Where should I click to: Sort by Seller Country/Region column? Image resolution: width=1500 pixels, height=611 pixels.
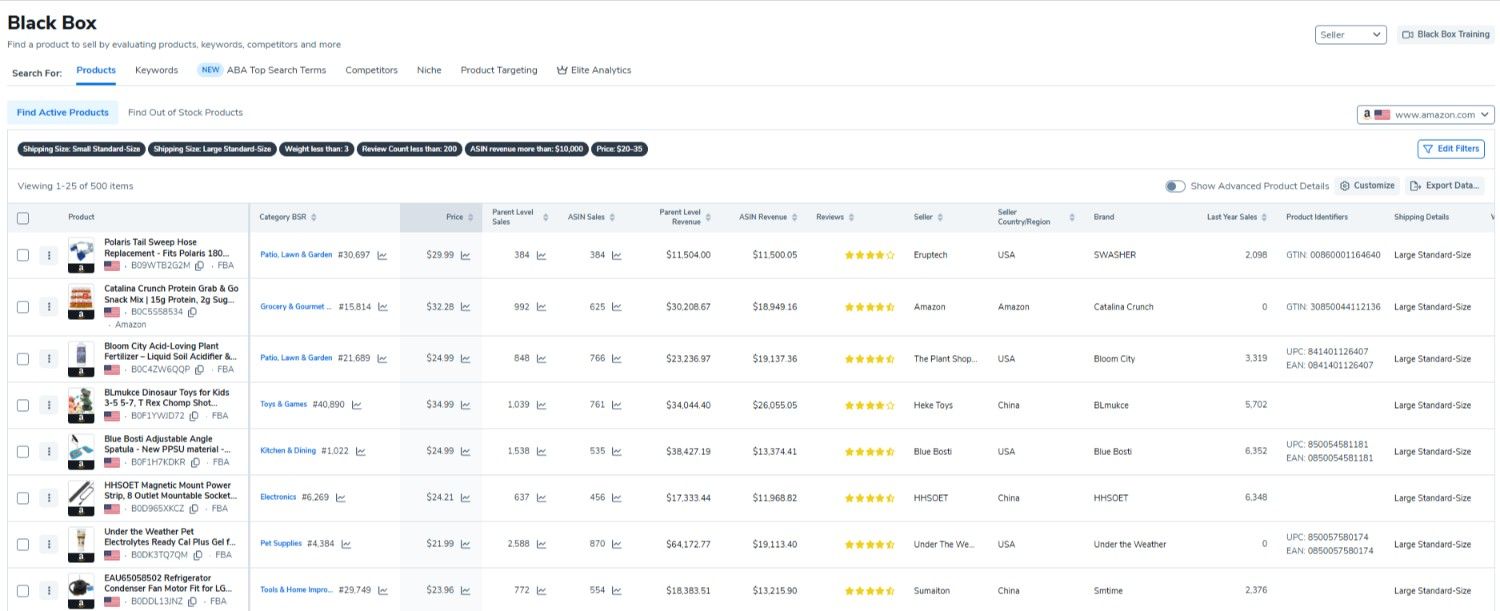pos(1071,217)
